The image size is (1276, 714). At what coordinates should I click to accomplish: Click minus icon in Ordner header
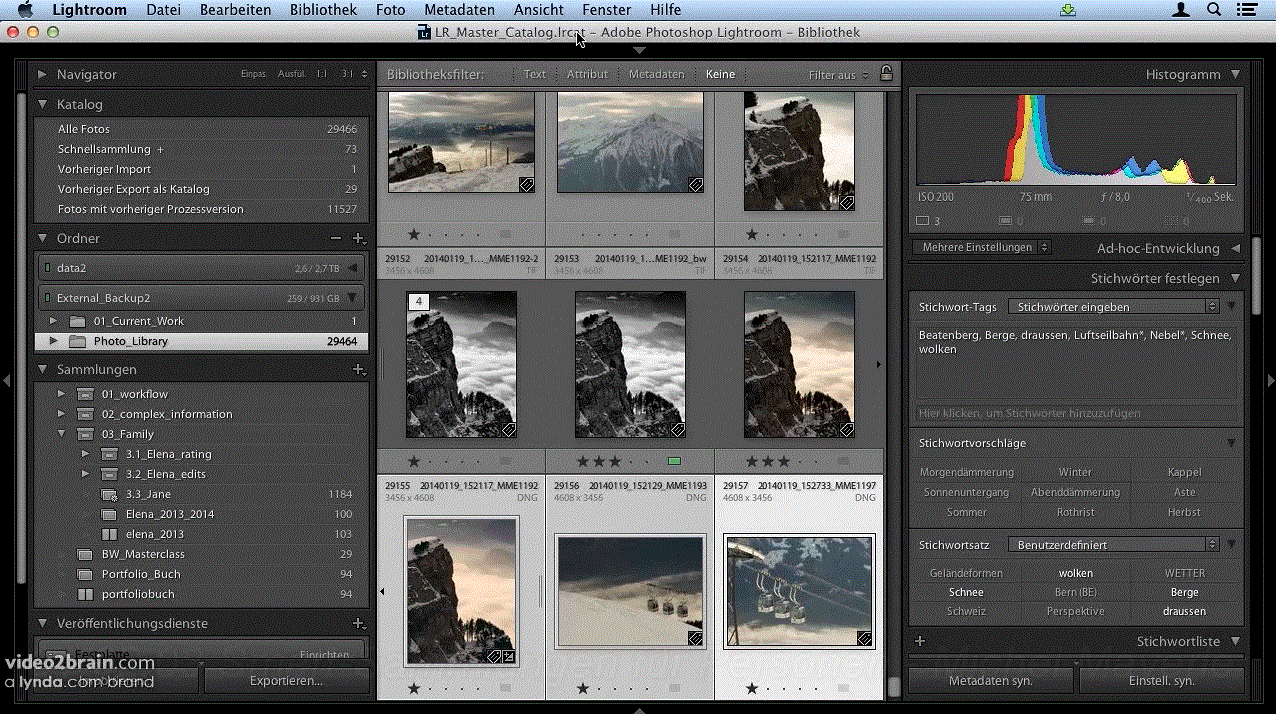[x=336, y=239]
